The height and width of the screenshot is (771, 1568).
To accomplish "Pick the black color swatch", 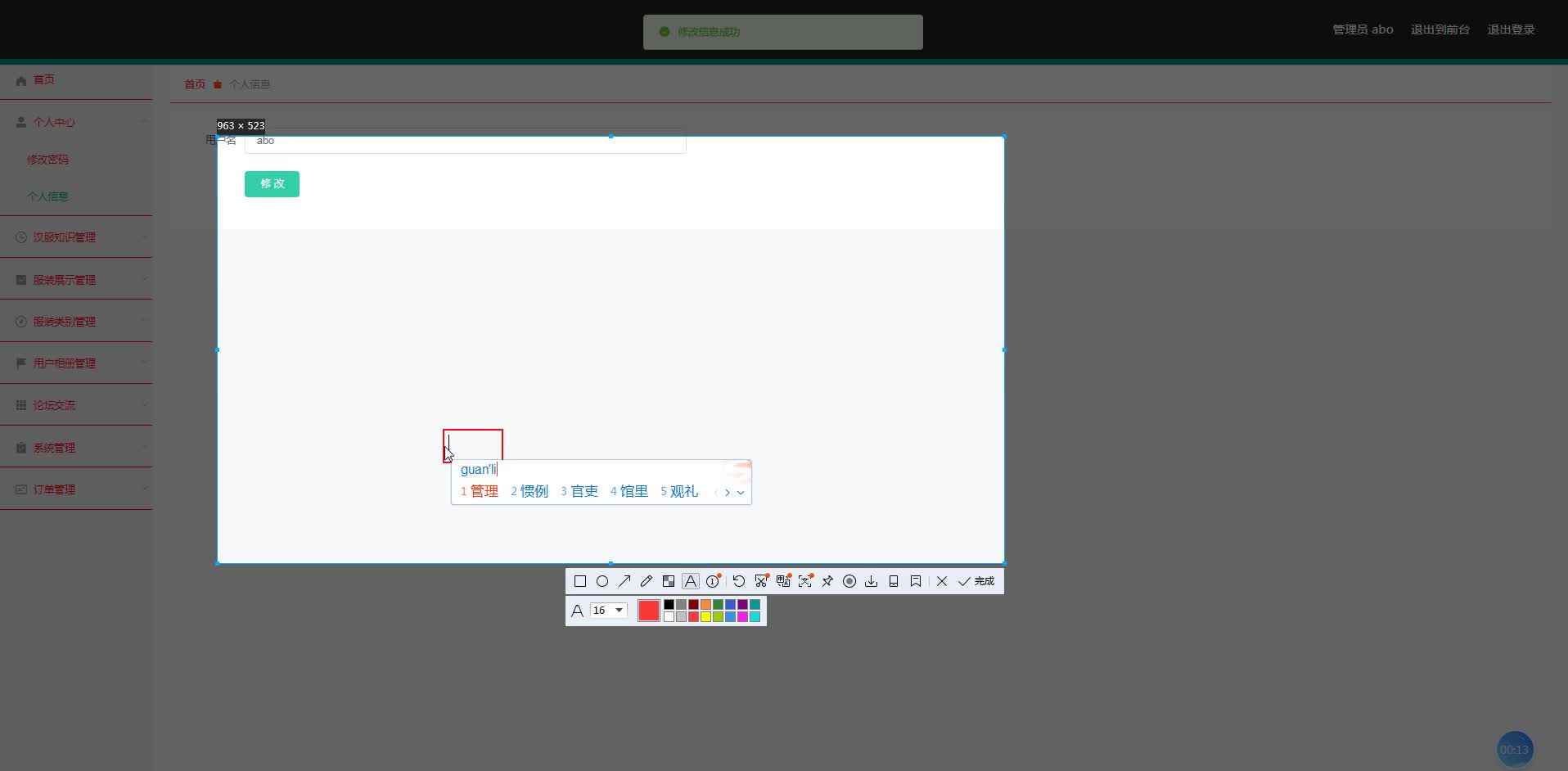I will tap(669, 604).
